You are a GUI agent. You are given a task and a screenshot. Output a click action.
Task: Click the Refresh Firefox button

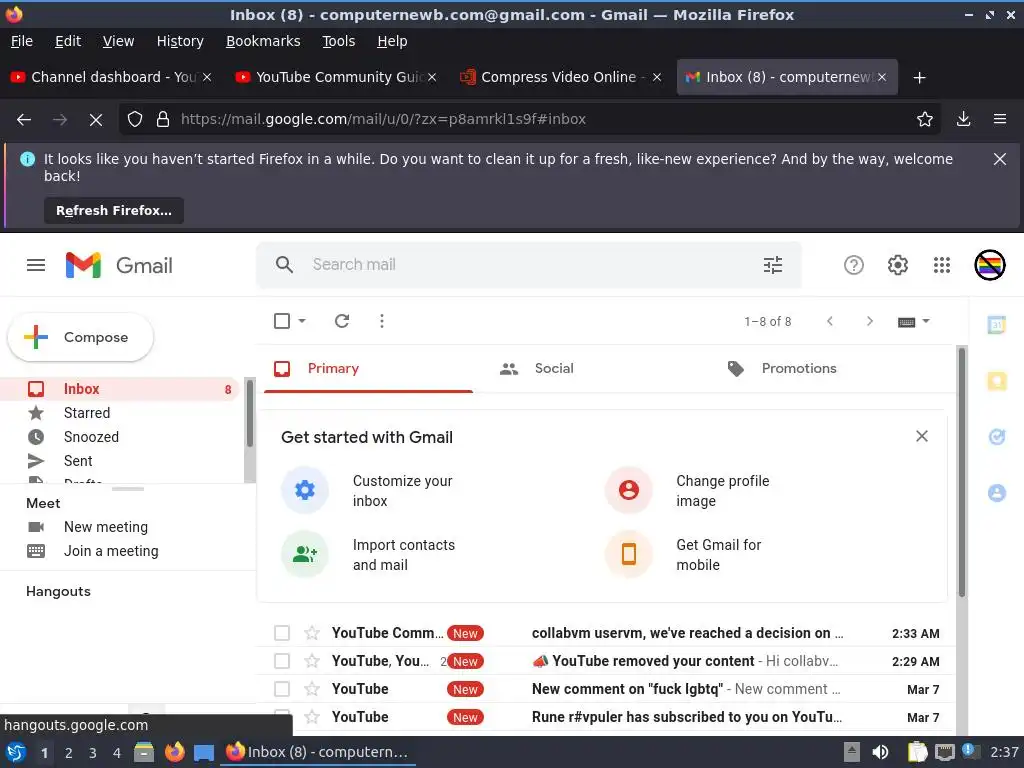[114, 210]
